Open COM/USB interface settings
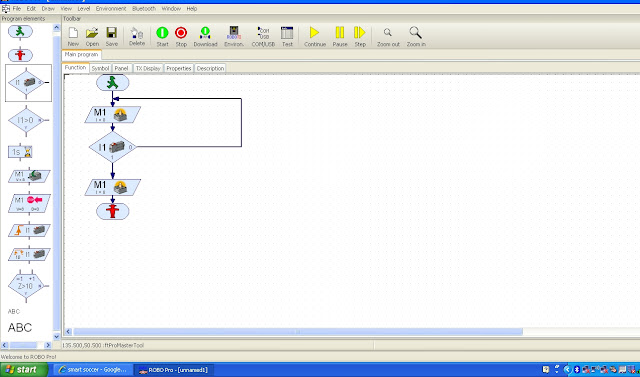 click(x=263, y=36)
